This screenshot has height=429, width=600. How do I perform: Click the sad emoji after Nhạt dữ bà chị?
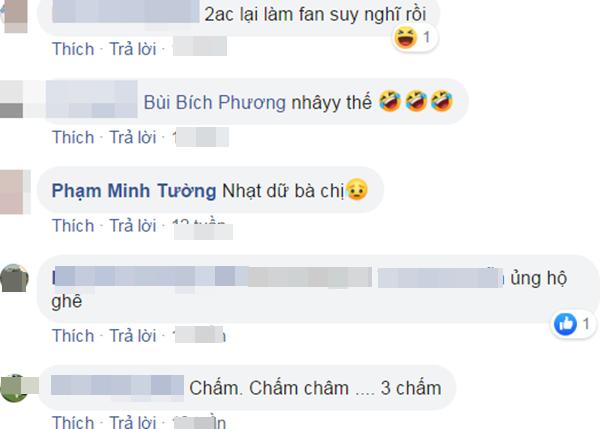click(x=357, y=189)
